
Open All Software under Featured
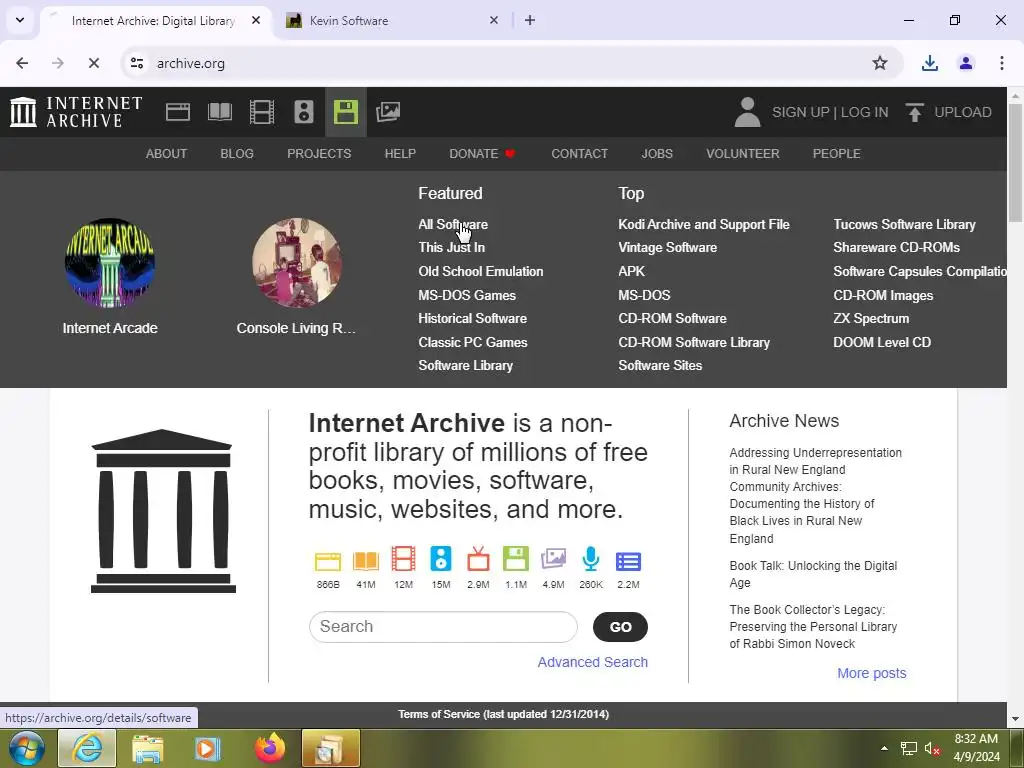453,224
